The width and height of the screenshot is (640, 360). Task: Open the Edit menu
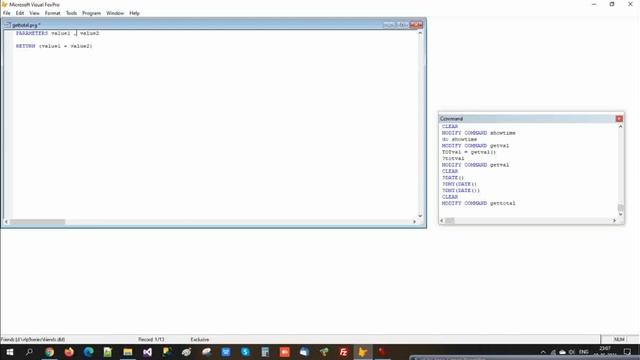coord(20,13)
